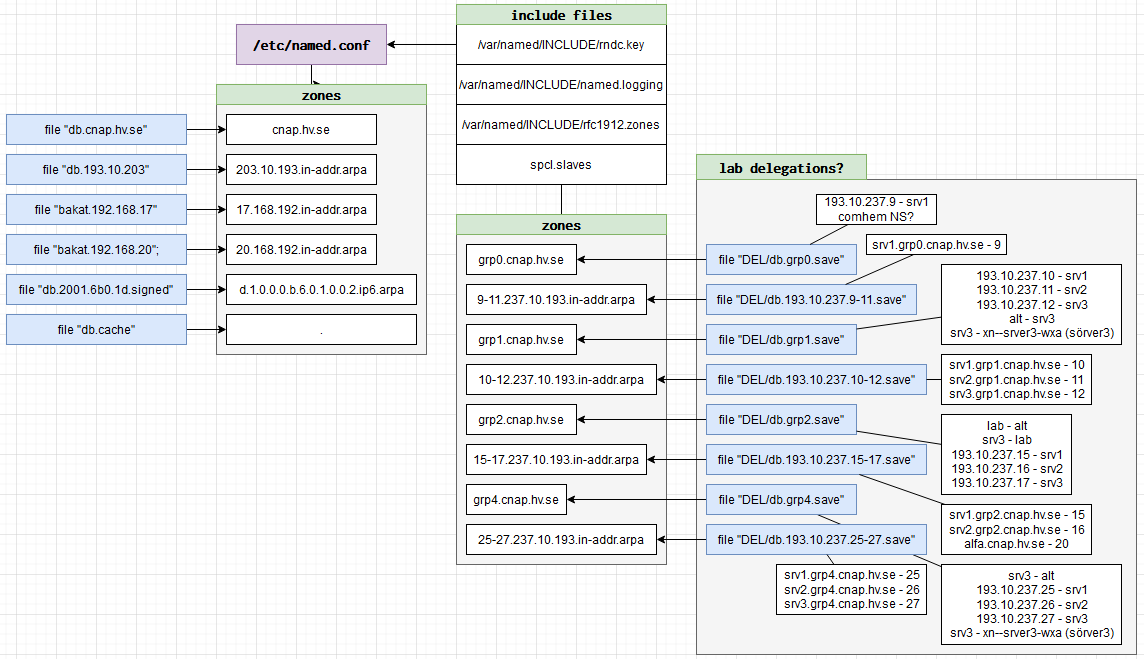Image resolution: width=1144 pixels, height=659 pixels.
Task: Select note starting srv1.grp4.cnap.hv.se - 25
Action: click(851, 590)
